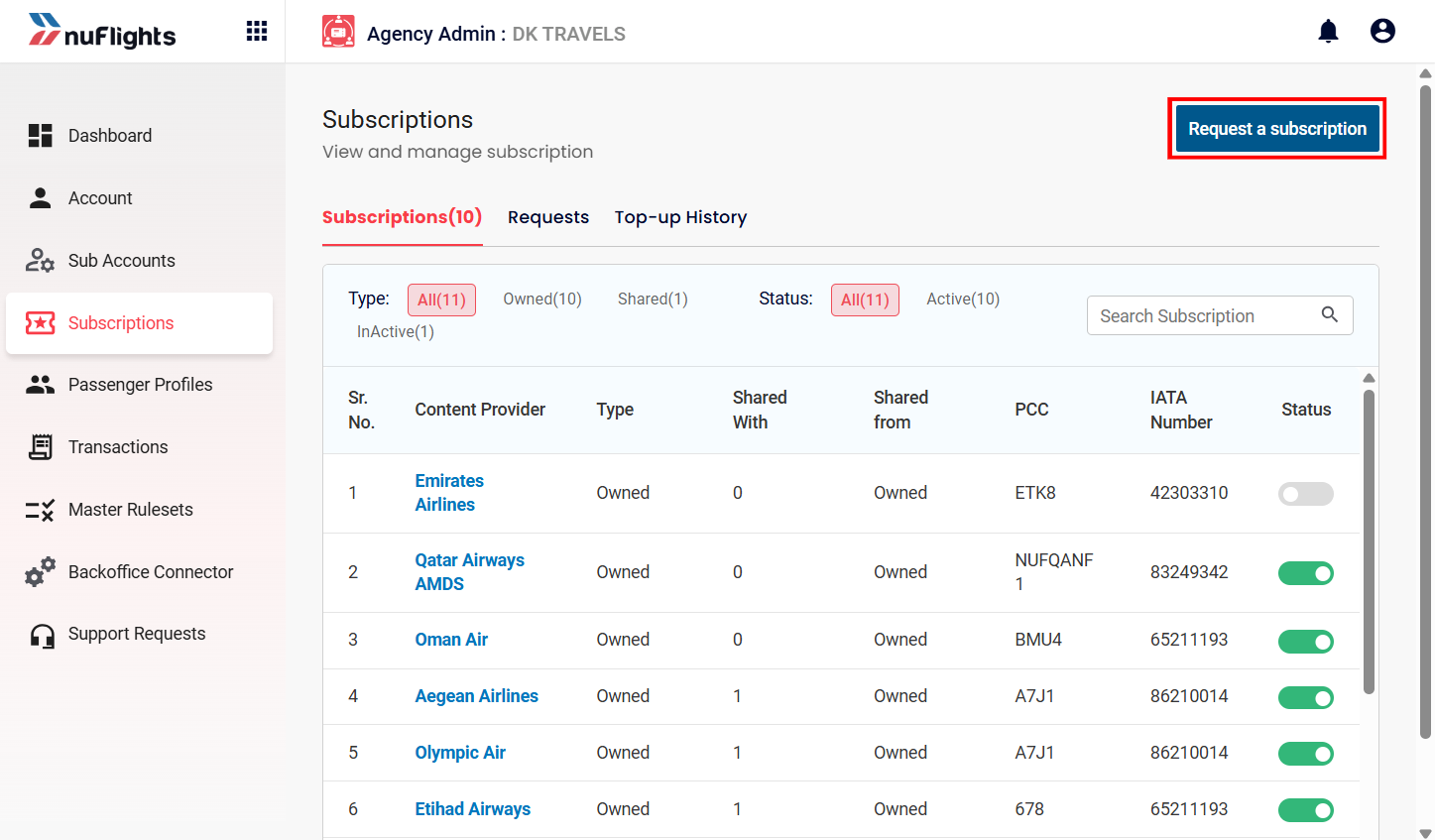
Task: Click the Support Requests headset icon
Action: click(x=42, y=635)
